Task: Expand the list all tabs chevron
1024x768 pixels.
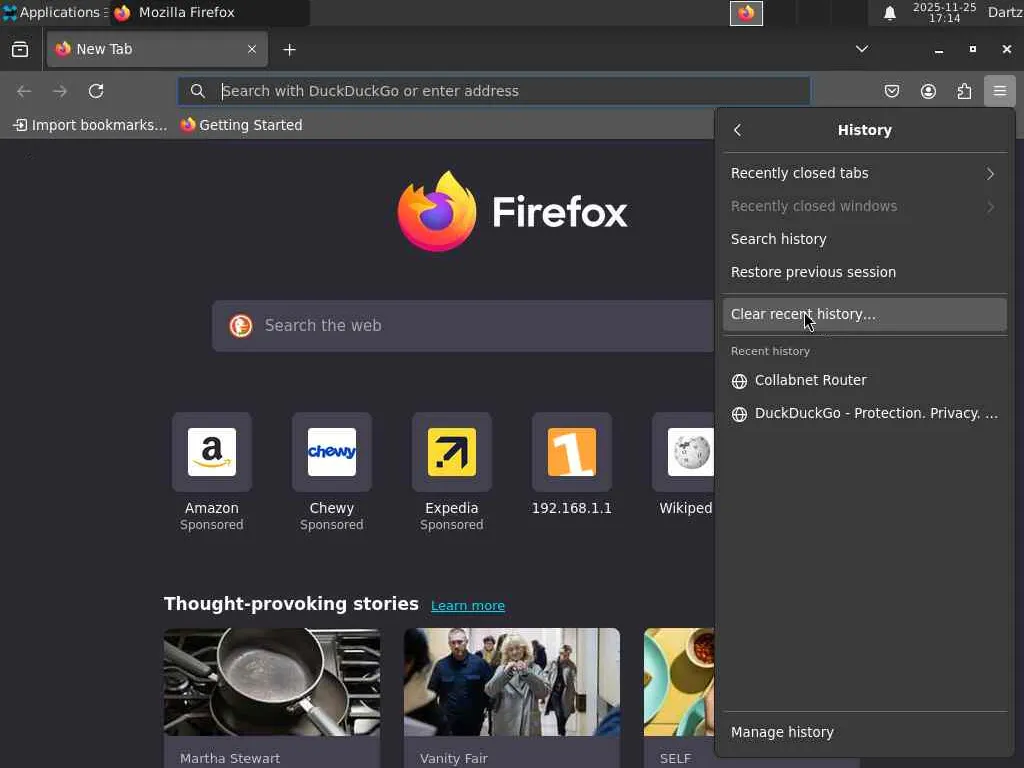Action: 862,49
